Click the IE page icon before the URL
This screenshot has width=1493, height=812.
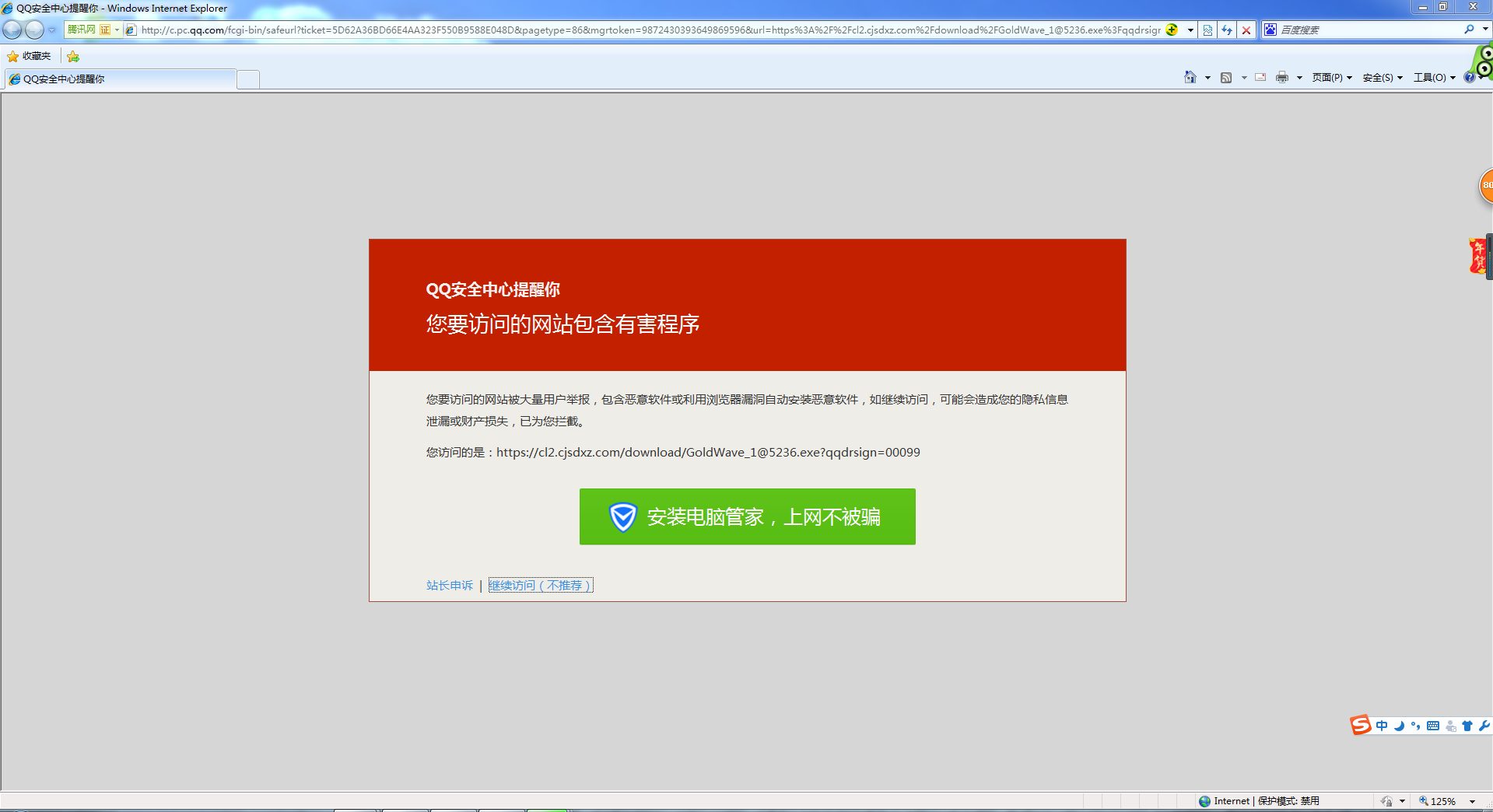131,30
